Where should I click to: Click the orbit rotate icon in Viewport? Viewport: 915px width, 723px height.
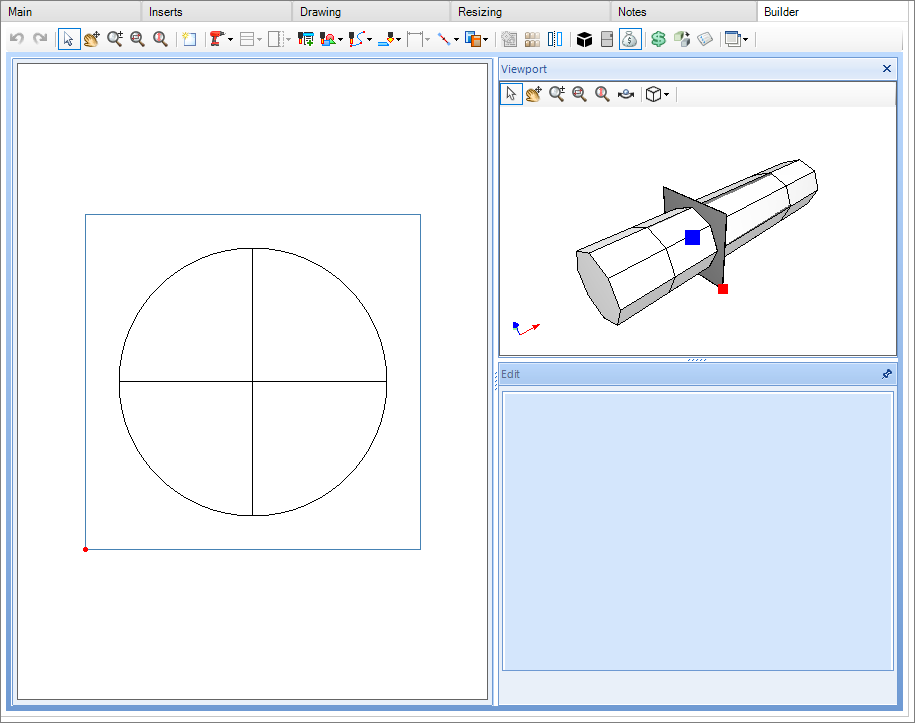pos(626,94)
